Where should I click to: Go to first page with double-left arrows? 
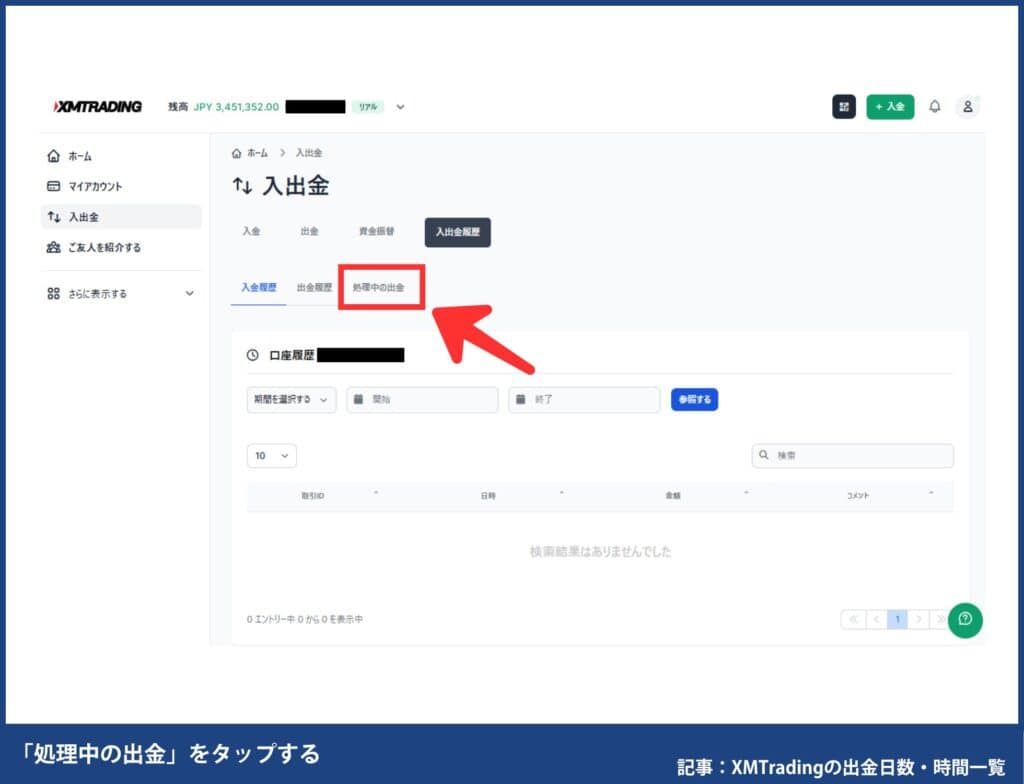tap(853, 619)
